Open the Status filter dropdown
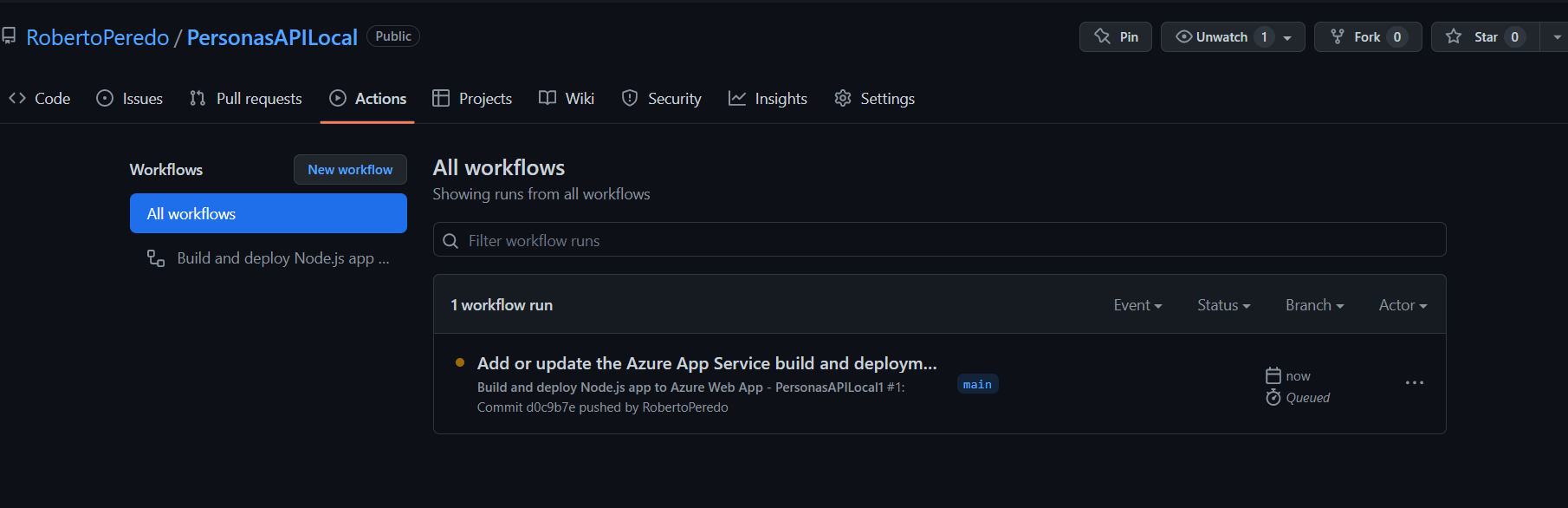The height and width of the screenshot is (508, 1568). tap(1223, 305)
